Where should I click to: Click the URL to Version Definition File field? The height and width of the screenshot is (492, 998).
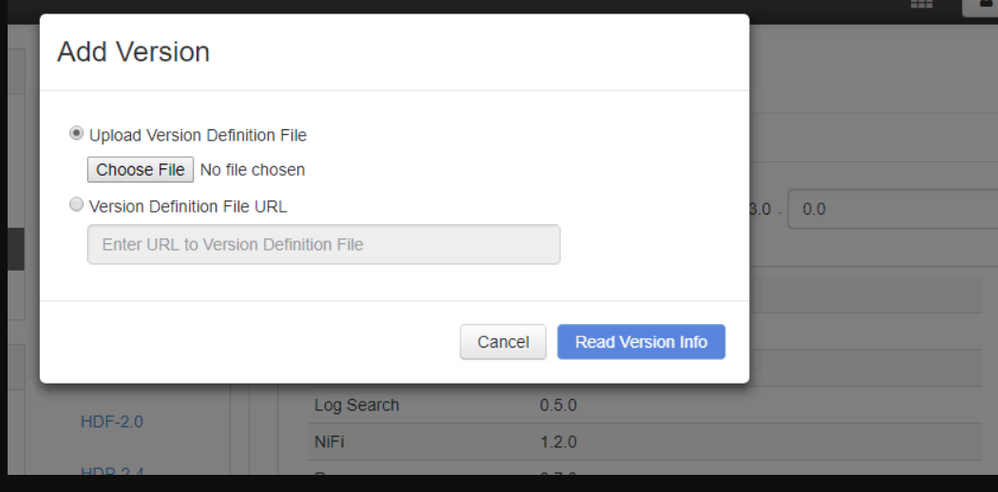[323, 244]
